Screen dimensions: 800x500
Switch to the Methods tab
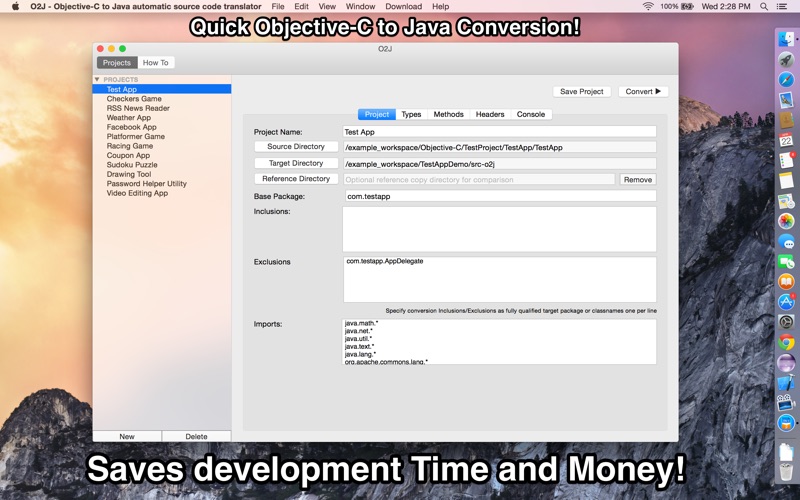(448, 114)
